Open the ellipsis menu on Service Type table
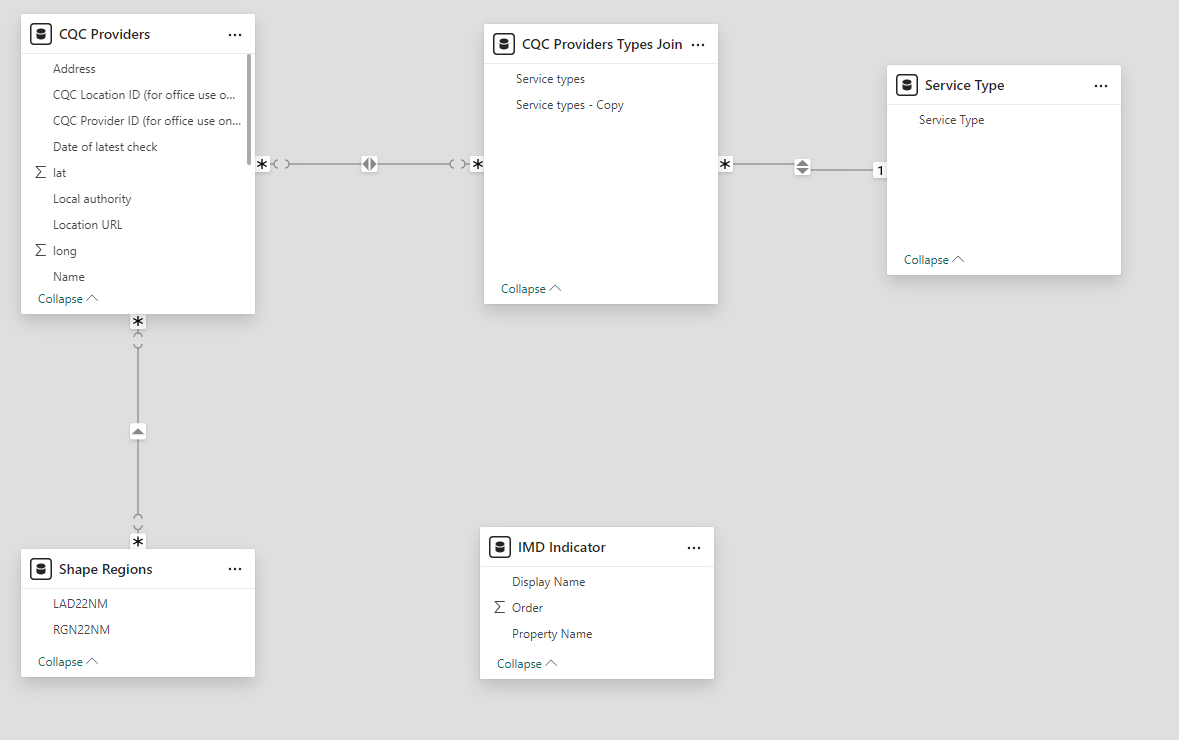The image size is (1179, 740). point(1101,85)
